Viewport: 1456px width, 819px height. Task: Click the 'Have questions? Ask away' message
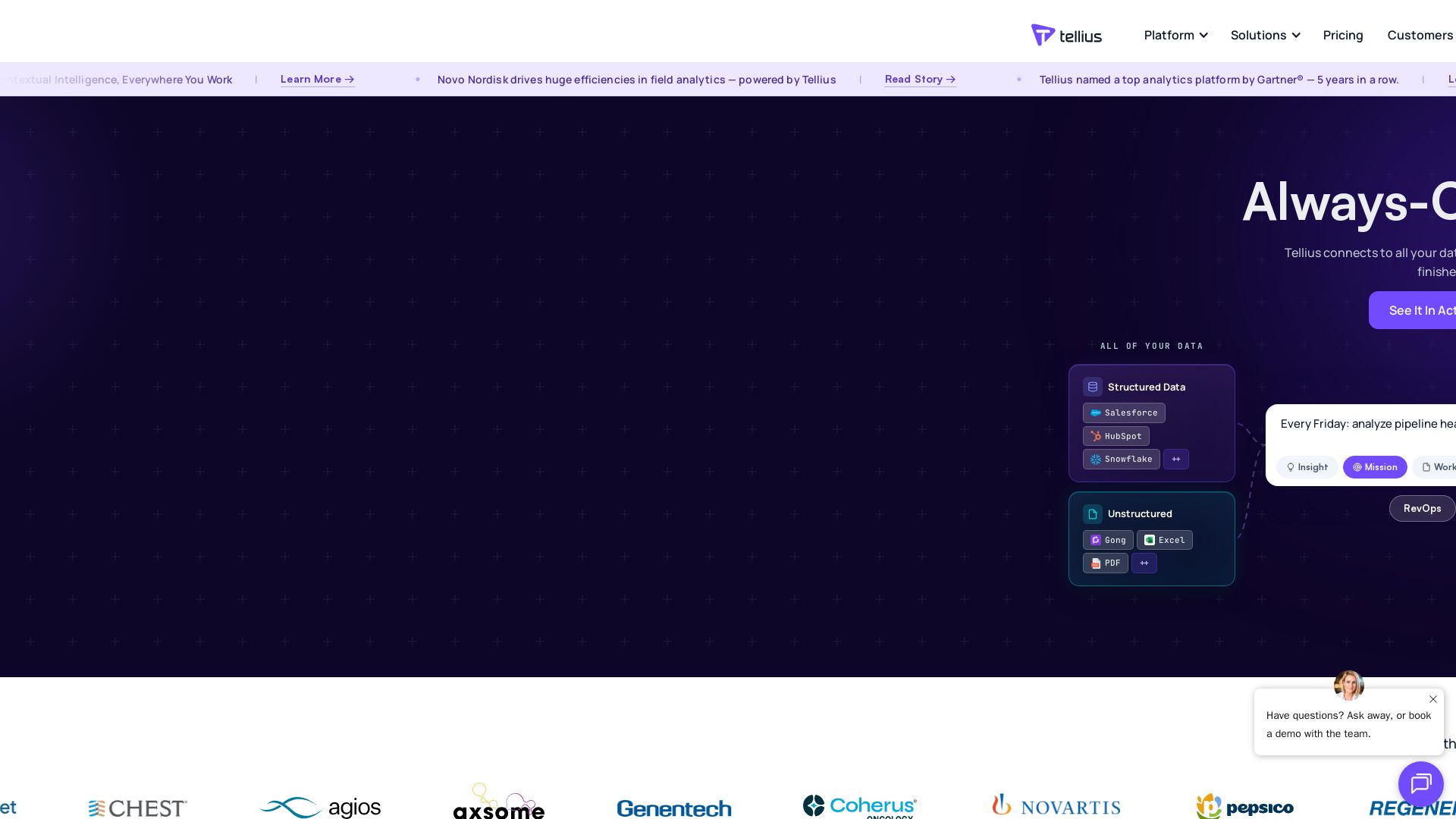[x=1348, y=725]
